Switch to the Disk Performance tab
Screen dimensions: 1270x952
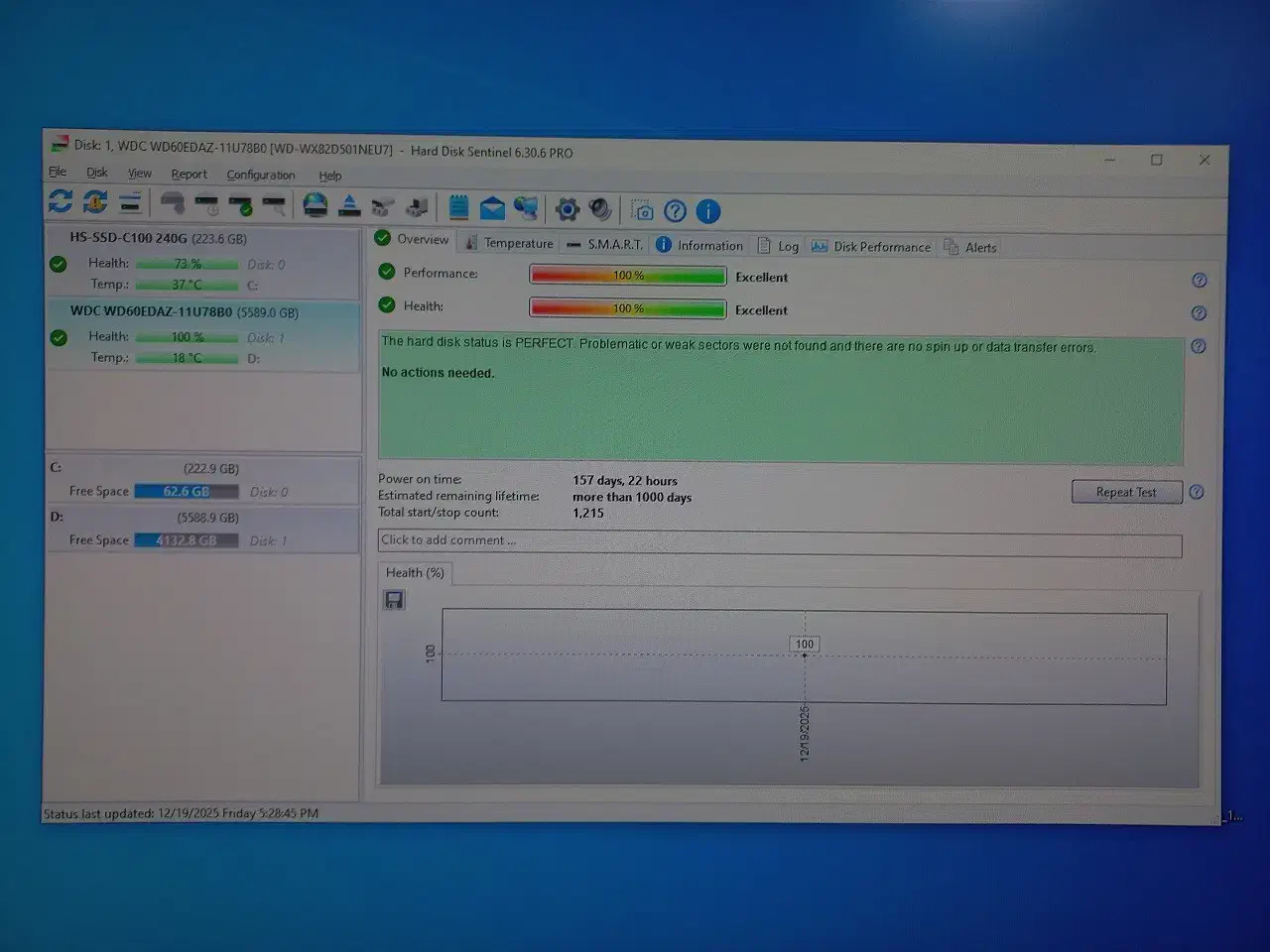(x=871, y=247)
